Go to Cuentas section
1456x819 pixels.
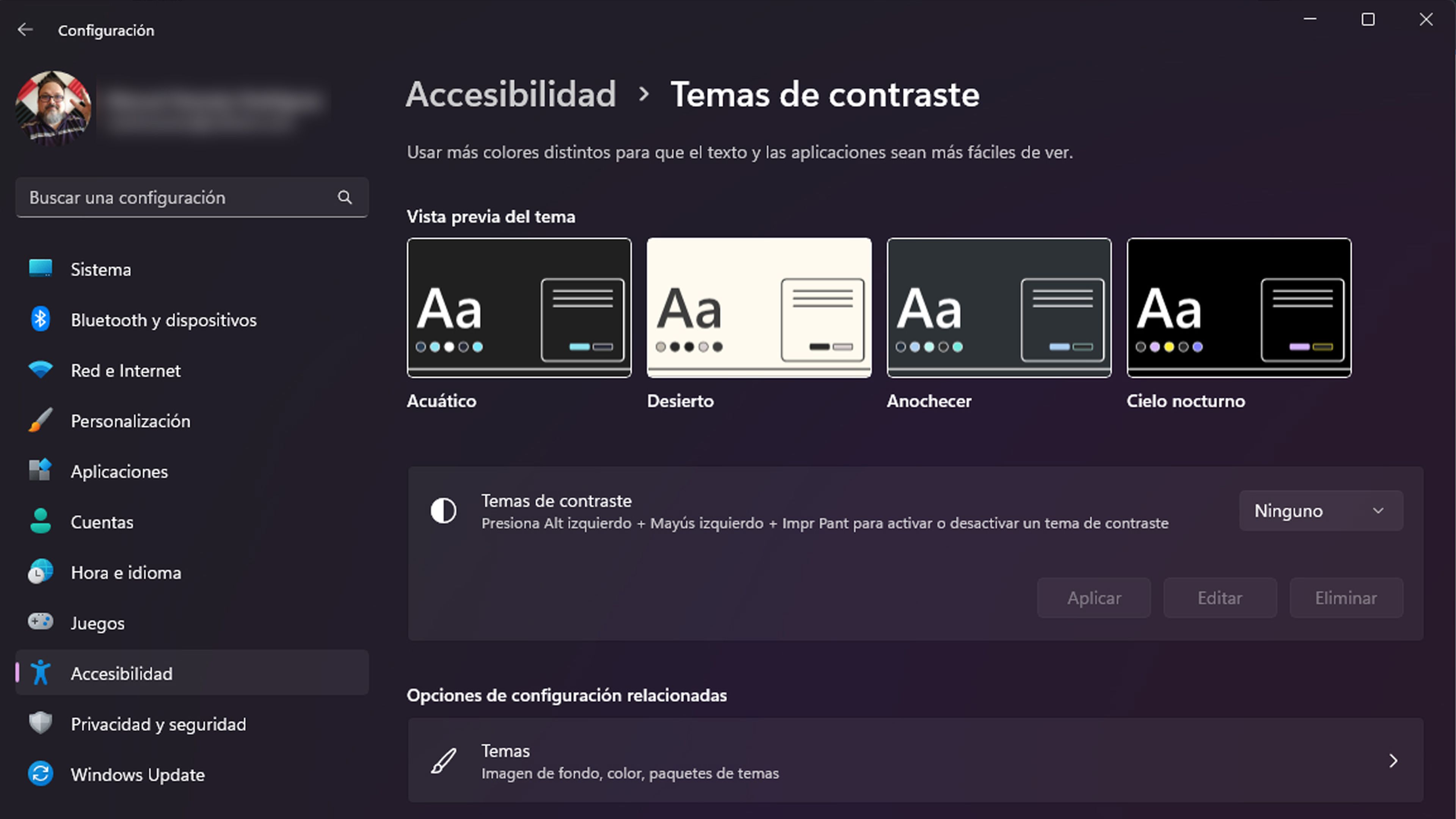(102, 522)
